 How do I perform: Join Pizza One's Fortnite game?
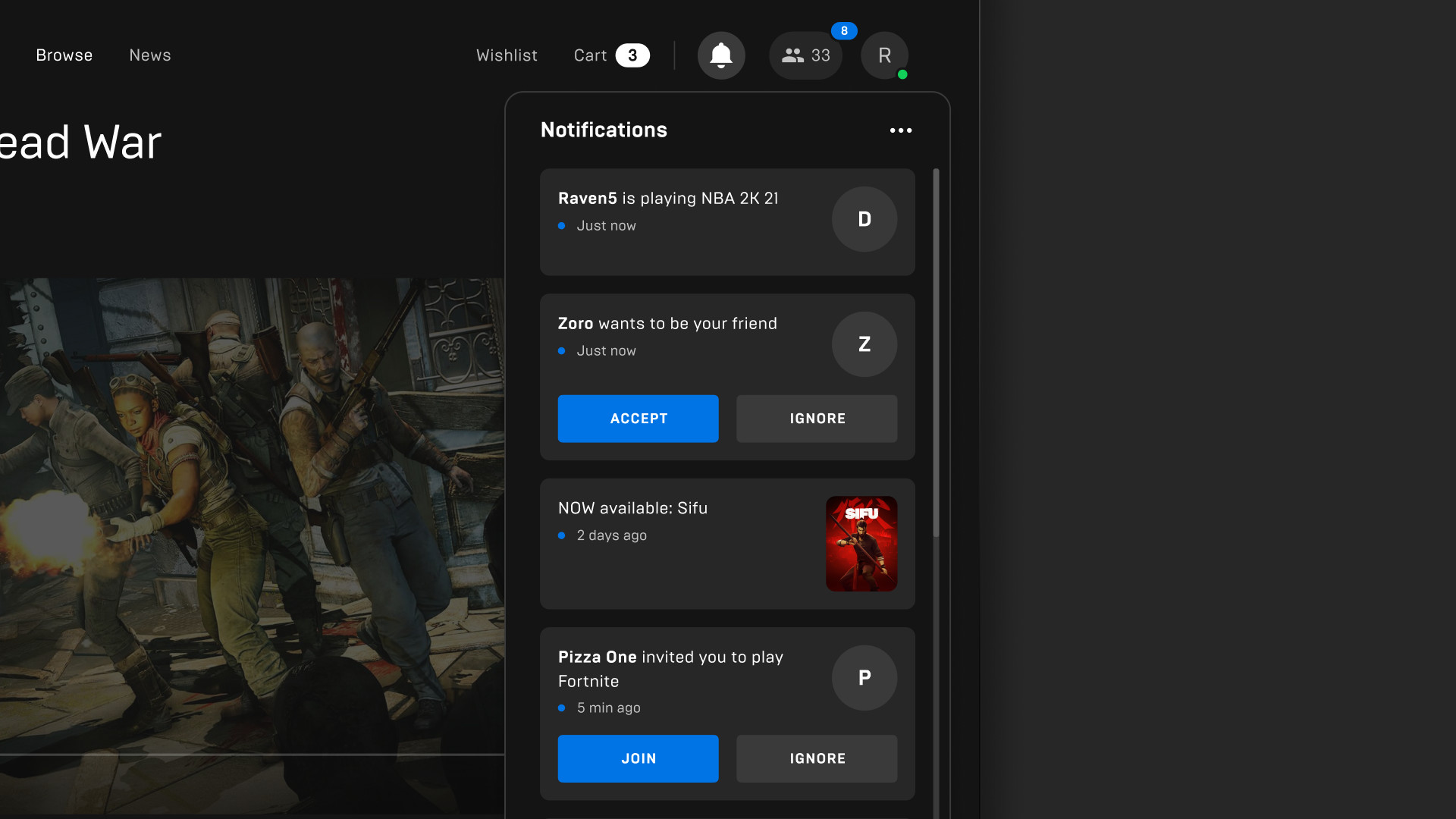click(x=638, y=758)
